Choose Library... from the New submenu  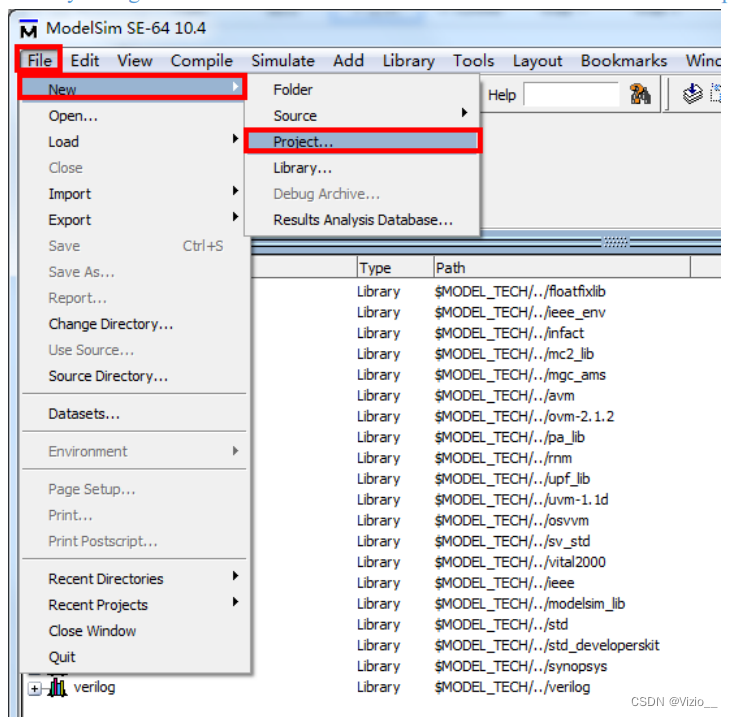click(362, 167)
